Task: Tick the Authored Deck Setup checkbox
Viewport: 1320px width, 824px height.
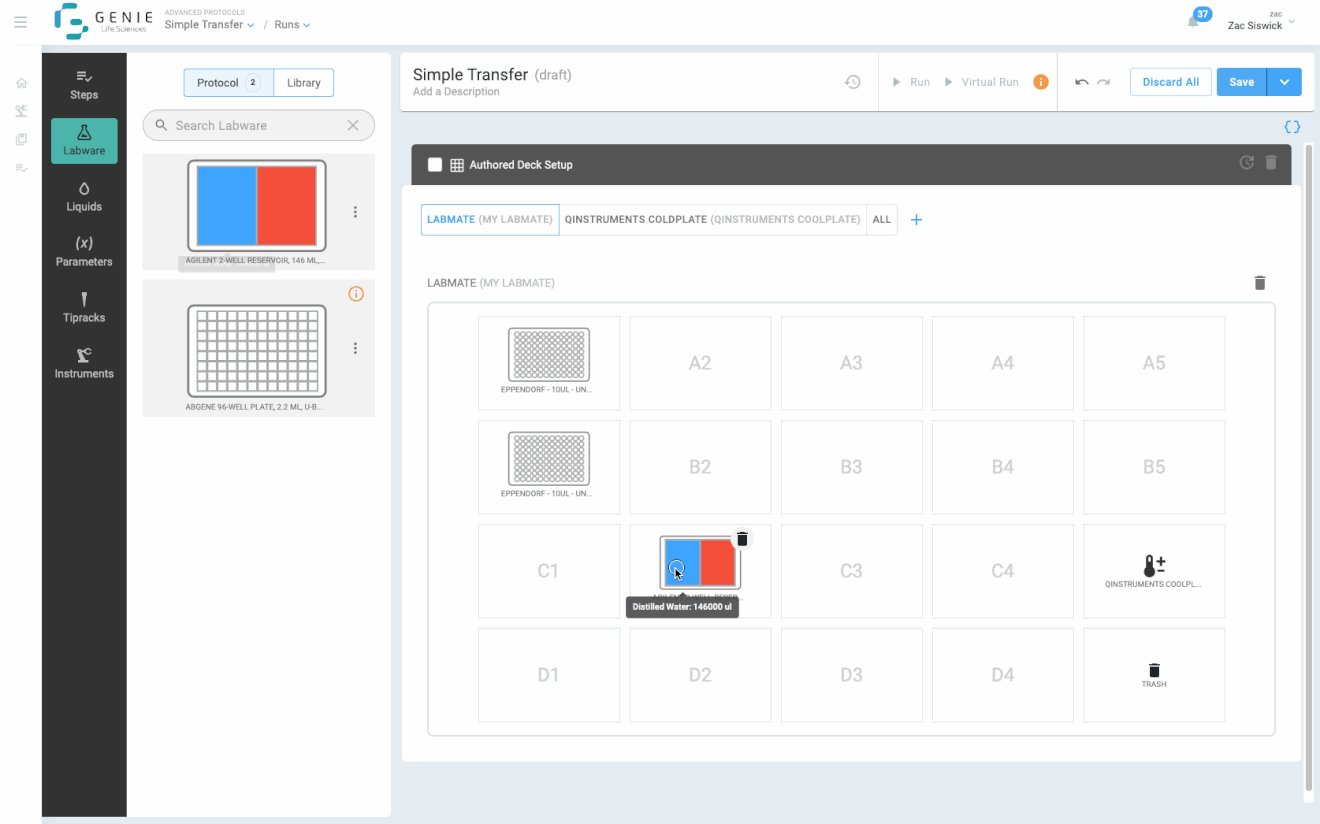Action: pos(435,165)
